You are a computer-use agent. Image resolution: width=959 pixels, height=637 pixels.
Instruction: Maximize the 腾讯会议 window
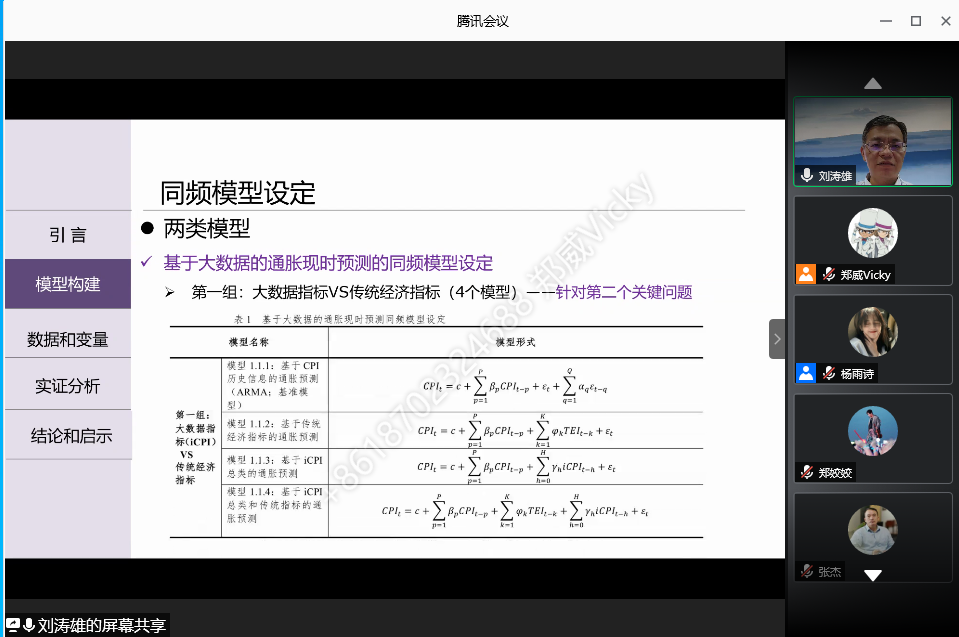click(915, 21)
